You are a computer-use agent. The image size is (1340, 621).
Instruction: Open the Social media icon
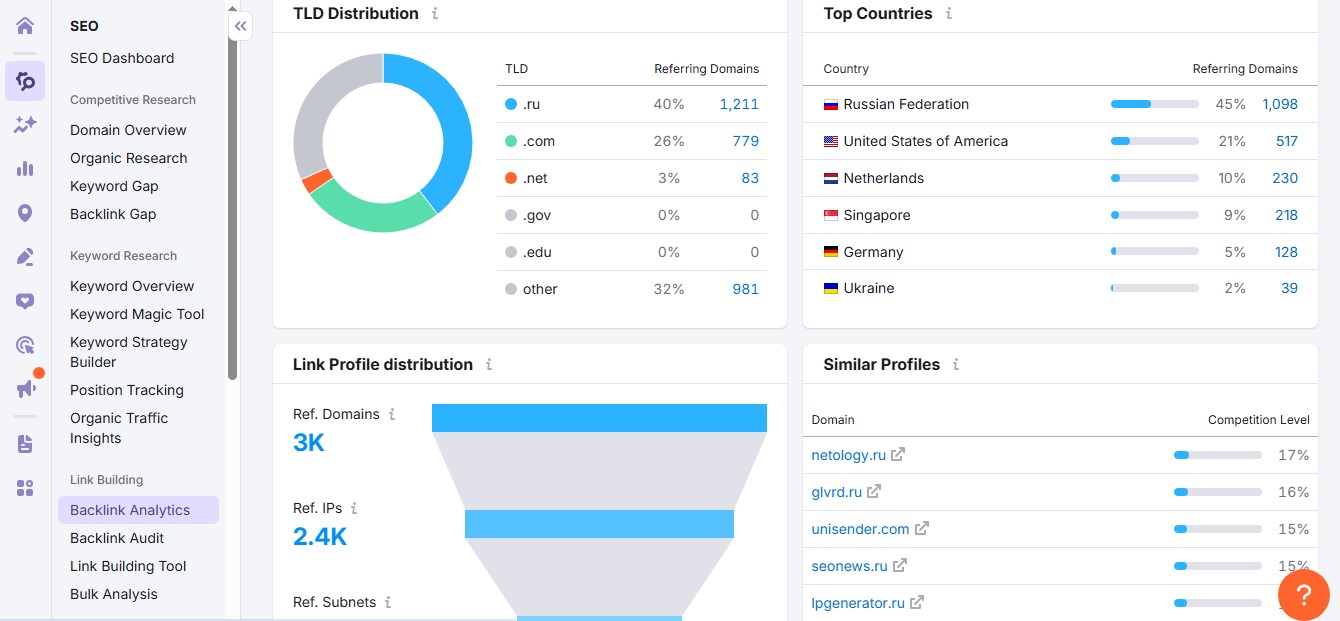pos(25,301)
